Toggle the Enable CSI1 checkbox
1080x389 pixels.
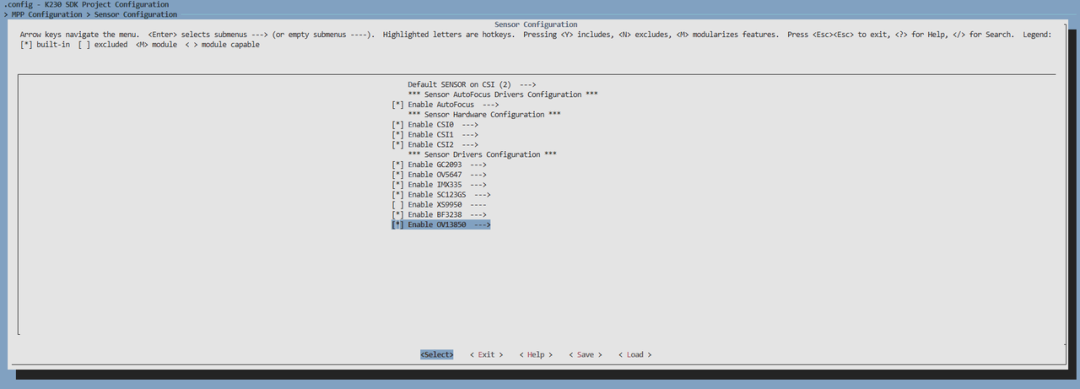point(397,135)
